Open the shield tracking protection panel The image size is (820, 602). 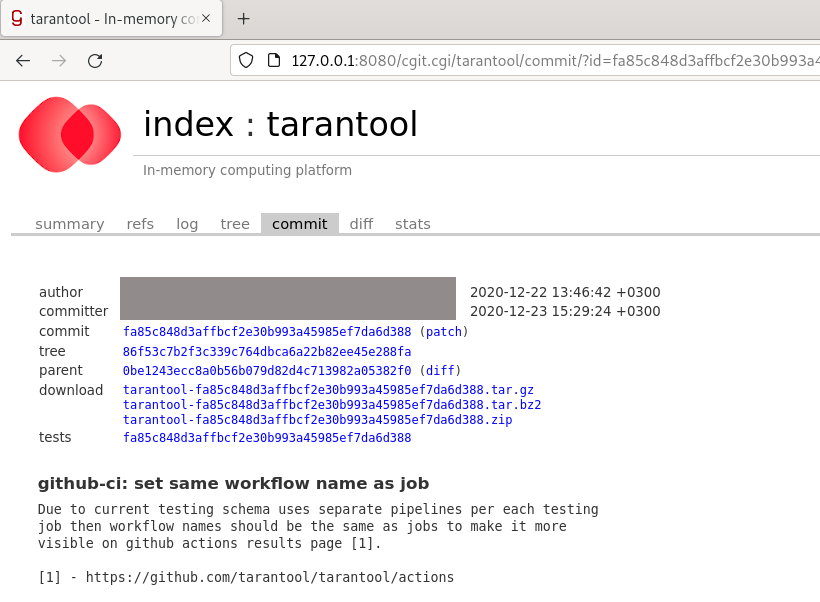246,61
